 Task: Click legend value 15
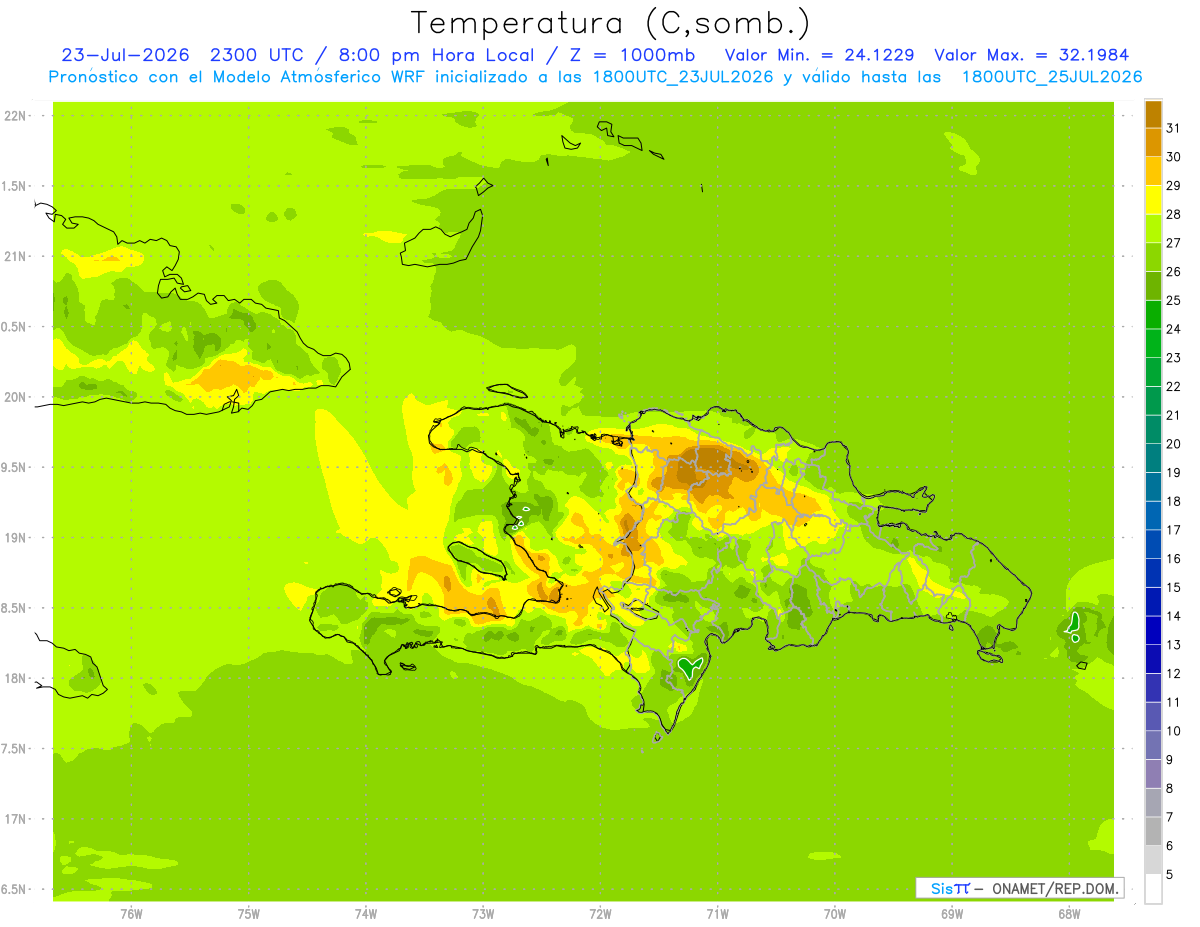[x=1173, y=587]
